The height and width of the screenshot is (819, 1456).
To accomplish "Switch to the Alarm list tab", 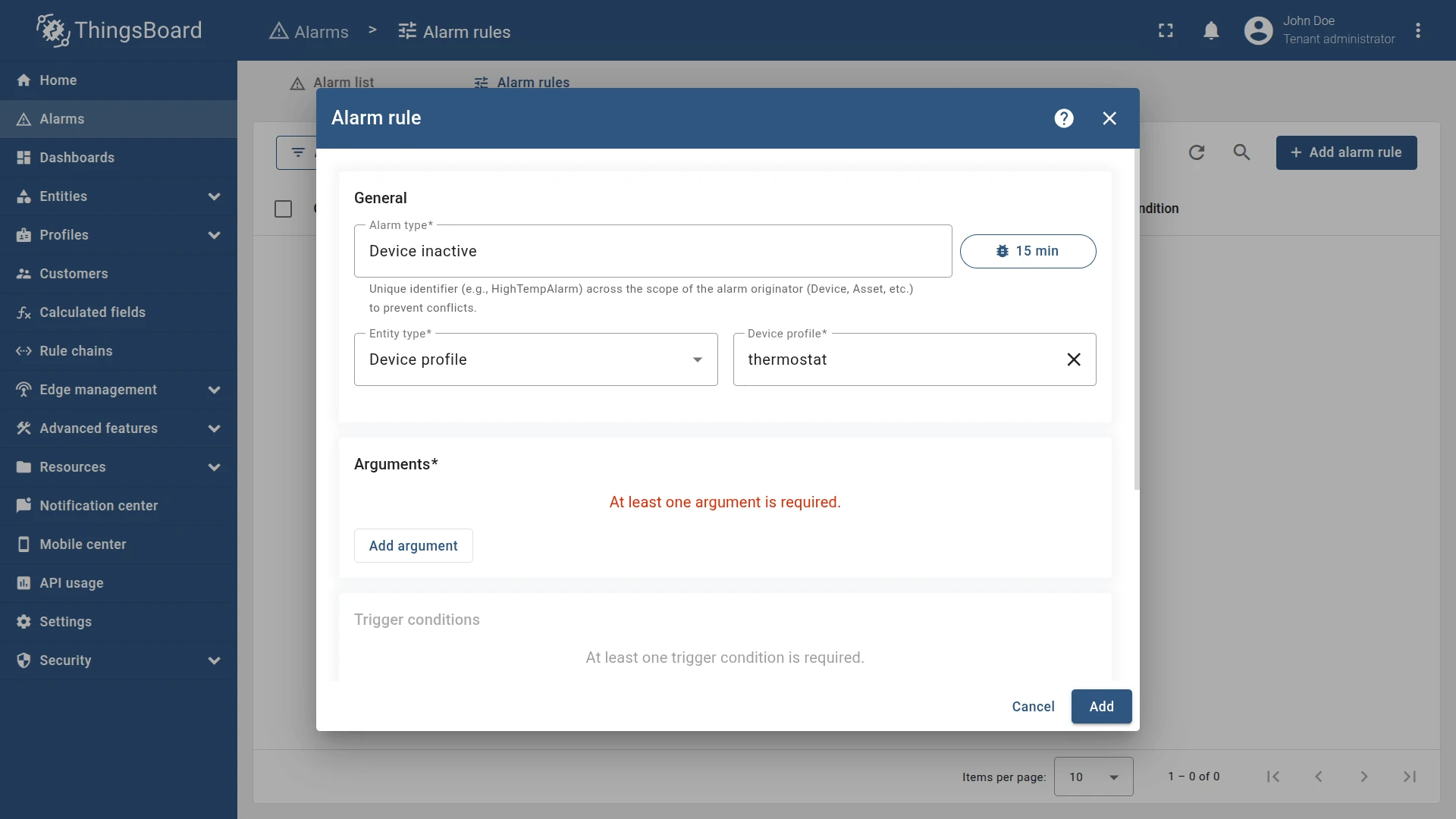I will coord(332,82).
